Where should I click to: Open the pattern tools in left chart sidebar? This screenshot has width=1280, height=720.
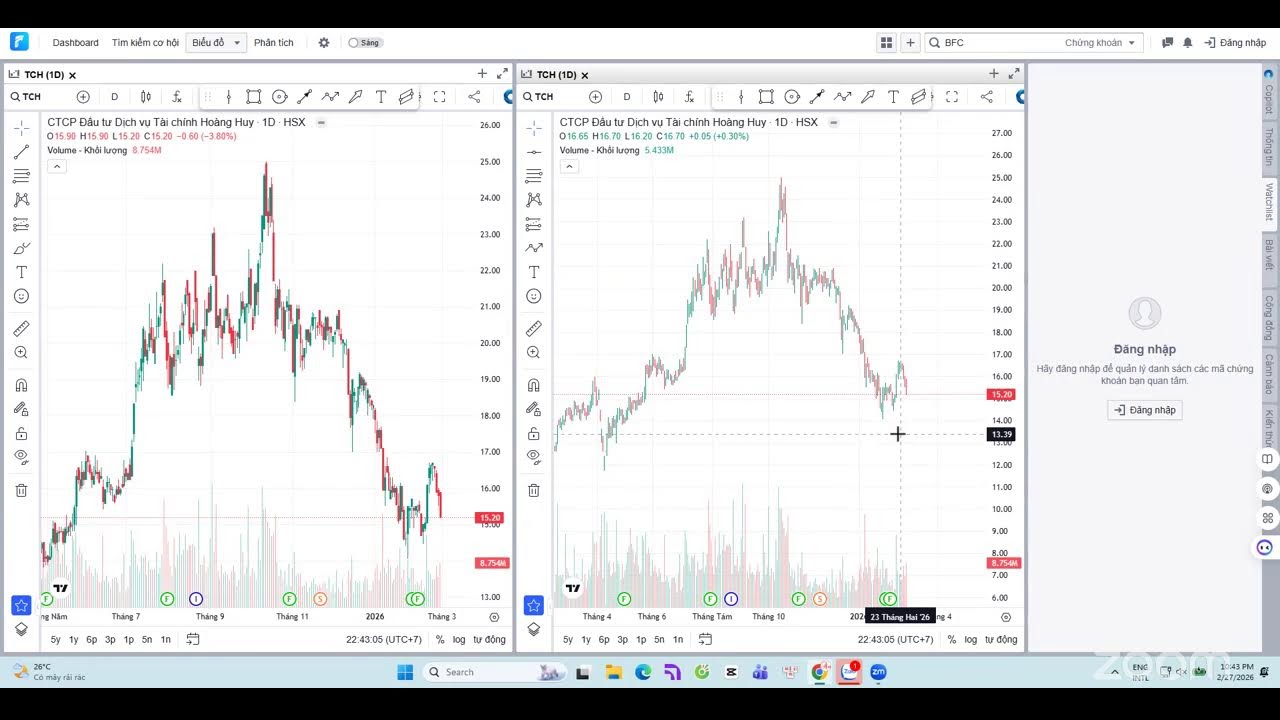tap(21, 200)
